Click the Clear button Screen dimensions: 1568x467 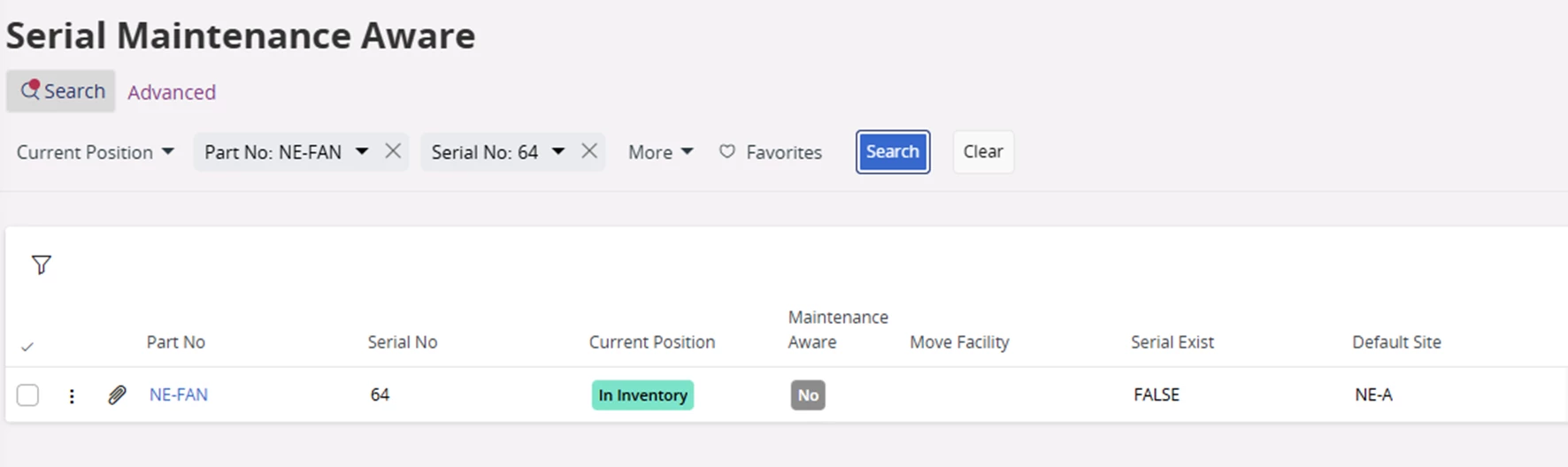pyautogui.click(x=982, y=152)
